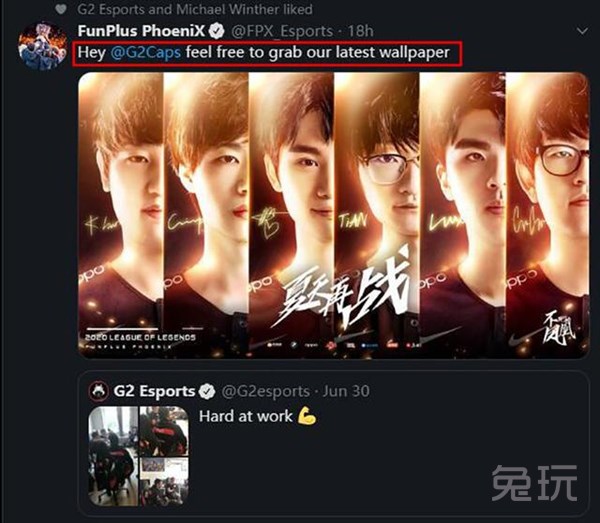The image size is (600, 523).
Task: Open the @G2Caps mention link
Action: (x=145, y=52)
